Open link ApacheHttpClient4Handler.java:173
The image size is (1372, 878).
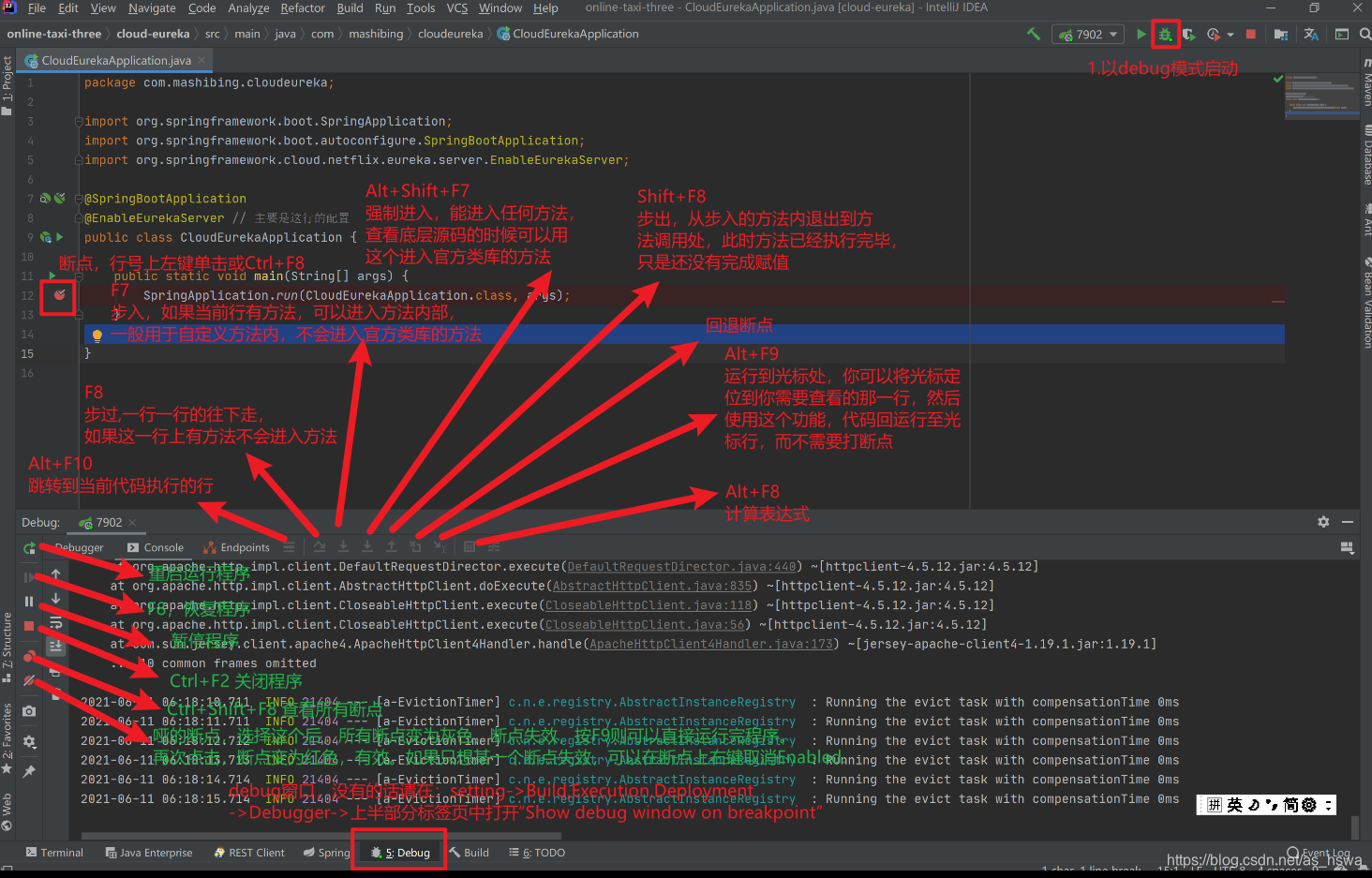[711, 645]
